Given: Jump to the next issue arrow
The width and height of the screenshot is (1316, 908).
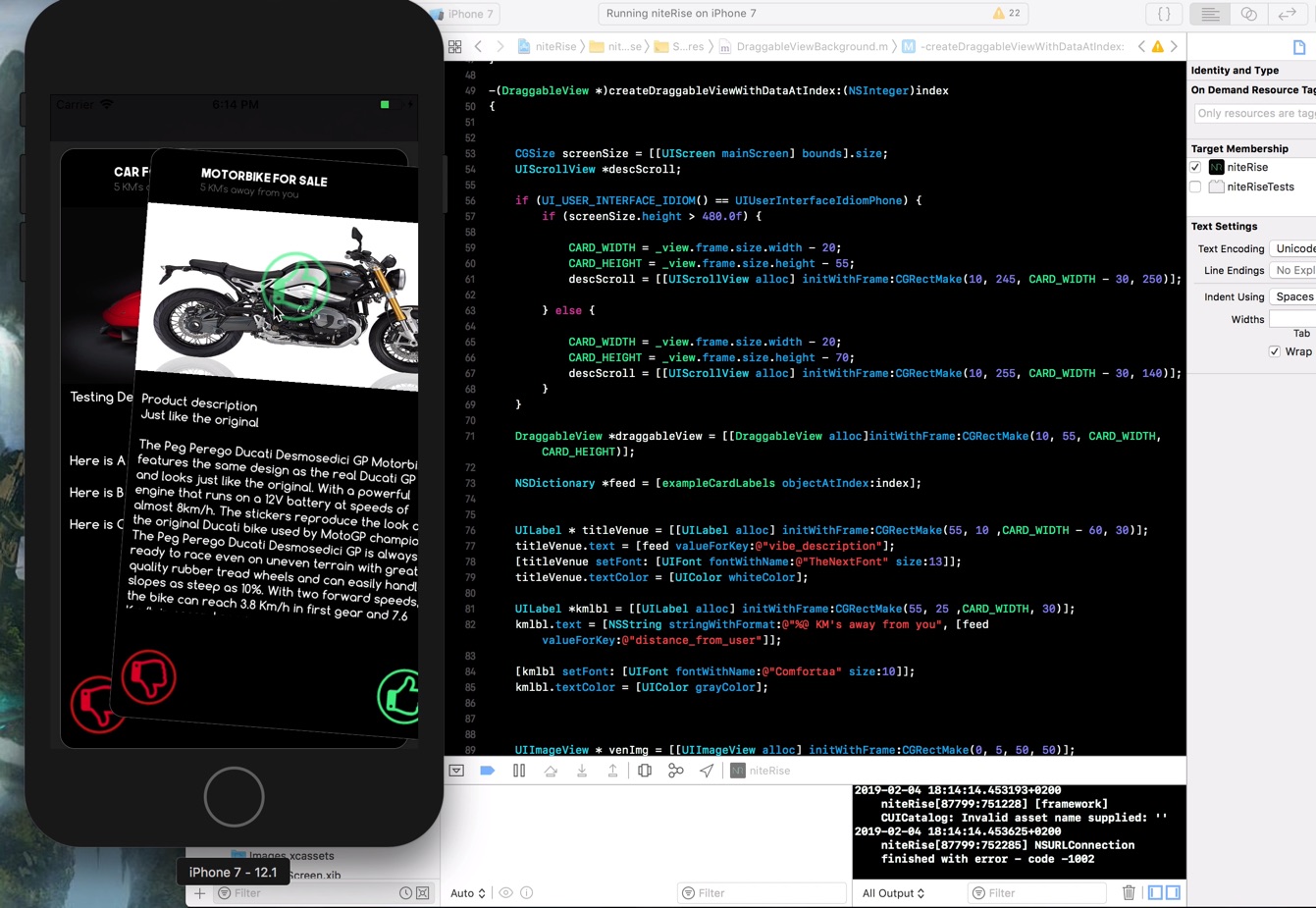Looking at the screenshot, I should (x=1174, y=46).
